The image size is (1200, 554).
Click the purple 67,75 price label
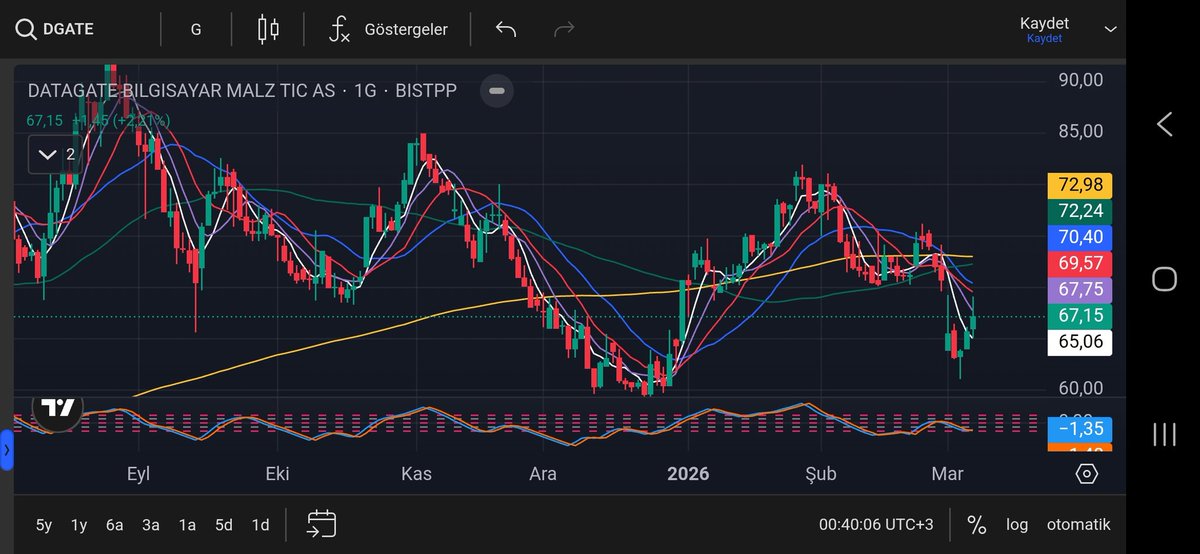(x=1079, y=290)
